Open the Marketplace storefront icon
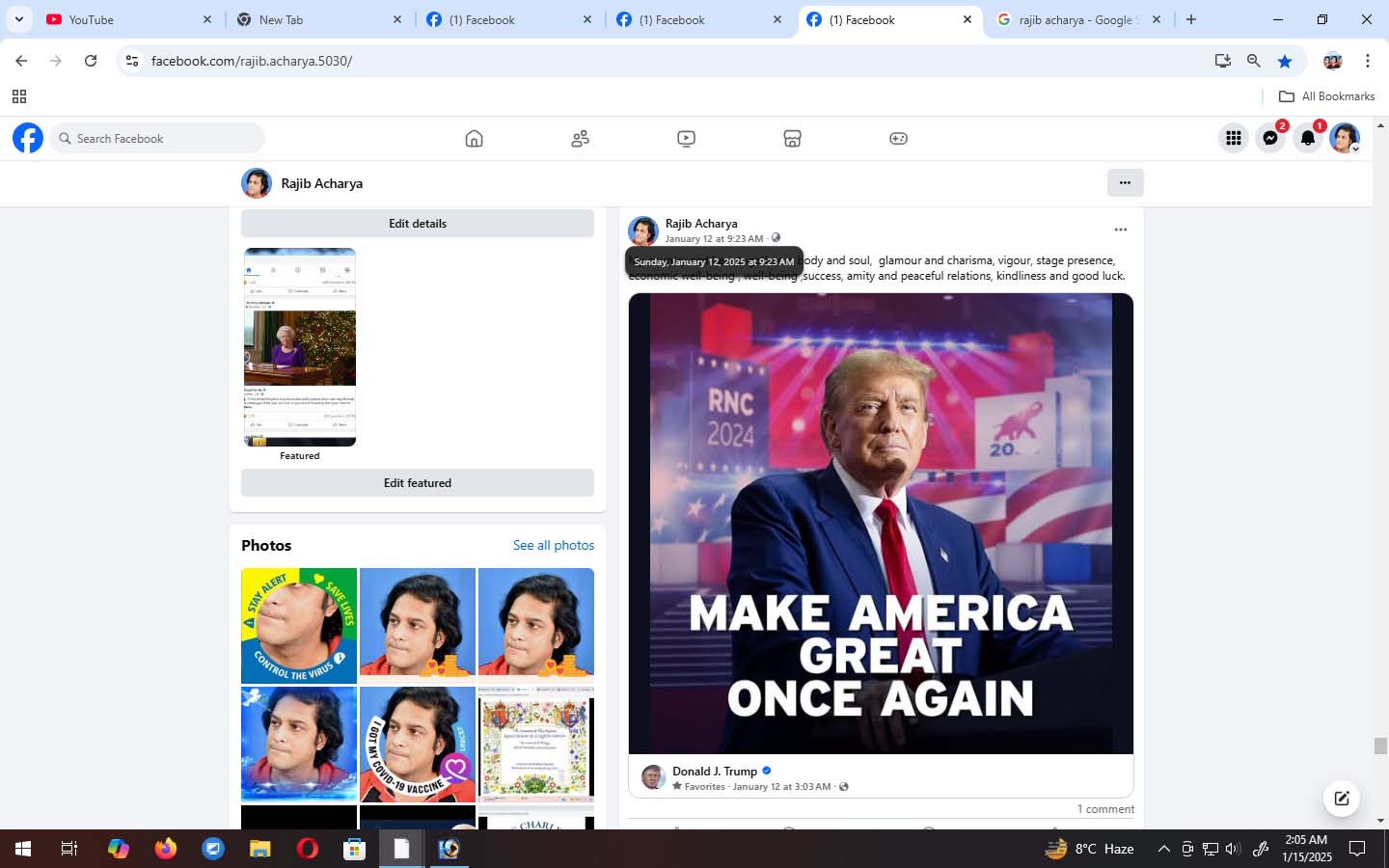 click(792, 139)
